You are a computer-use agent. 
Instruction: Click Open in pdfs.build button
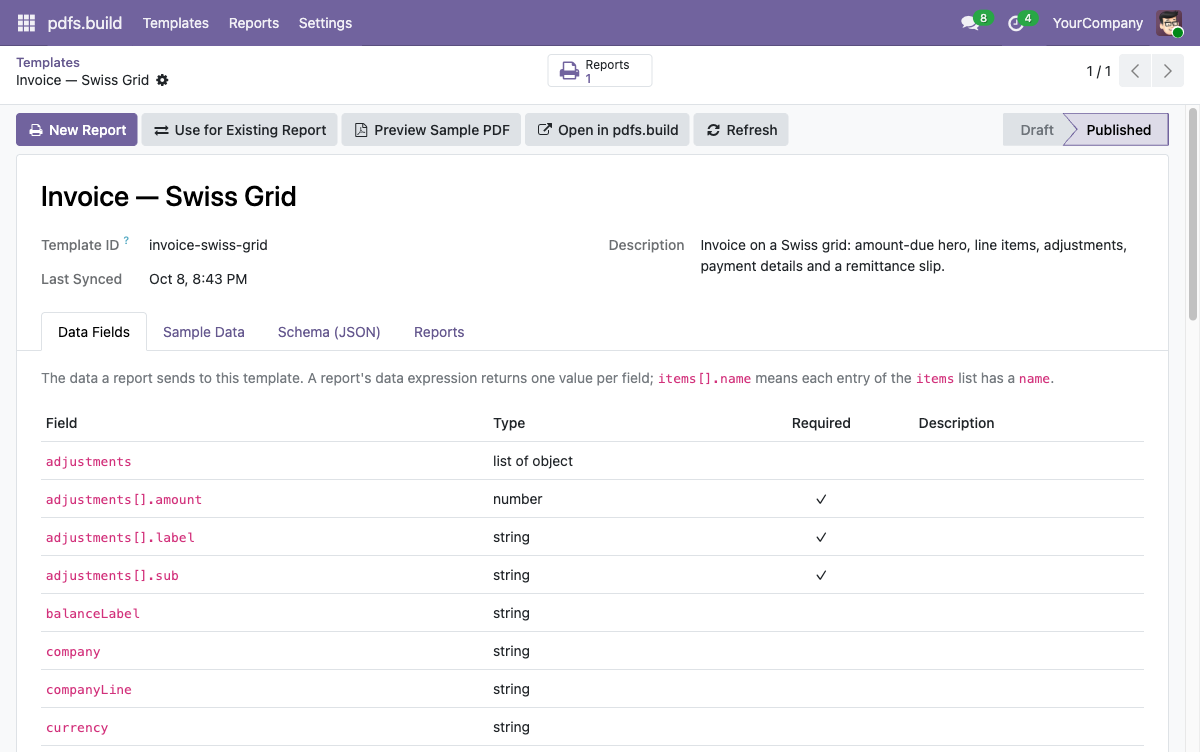608,130
